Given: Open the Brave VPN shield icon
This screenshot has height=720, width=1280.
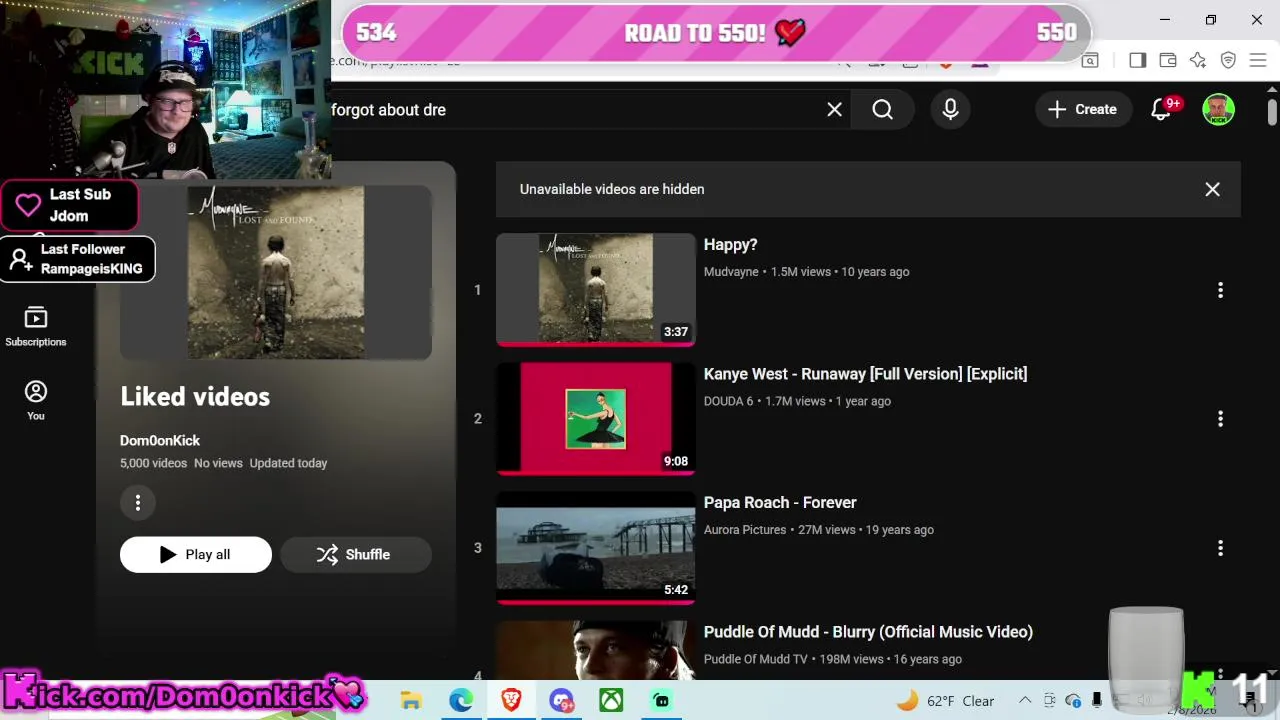Looking at the screenshot, I should coord(1229,61).
